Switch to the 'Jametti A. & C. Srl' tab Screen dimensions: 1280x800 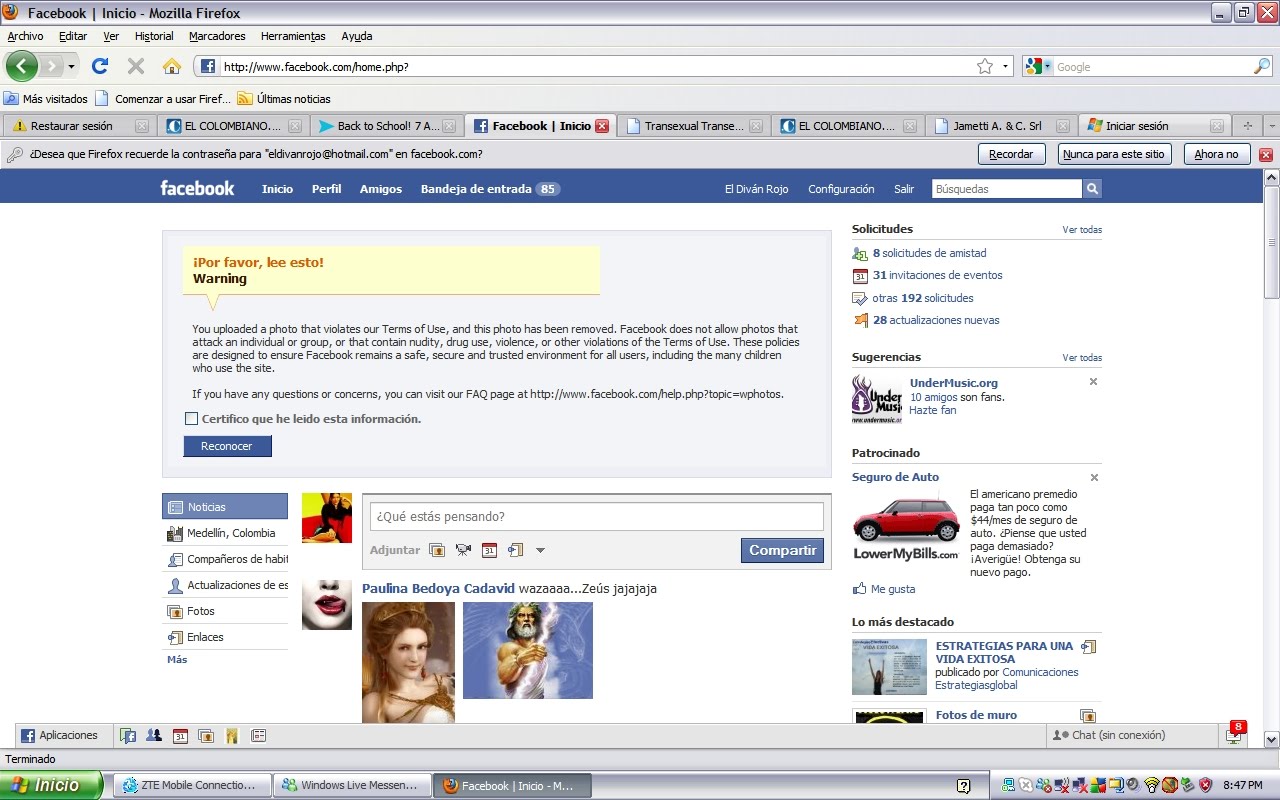(1001, 126)
